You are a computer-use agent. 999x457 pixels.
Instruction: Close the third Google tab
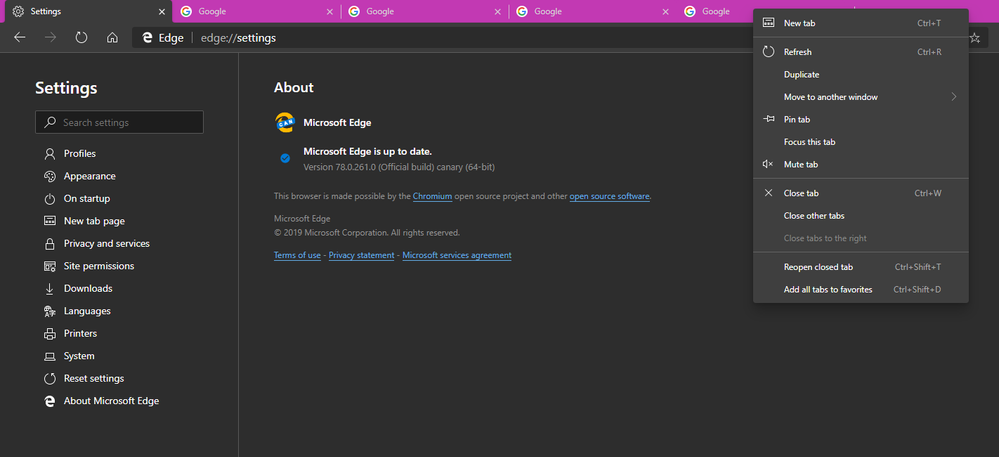tap(666, 11)
